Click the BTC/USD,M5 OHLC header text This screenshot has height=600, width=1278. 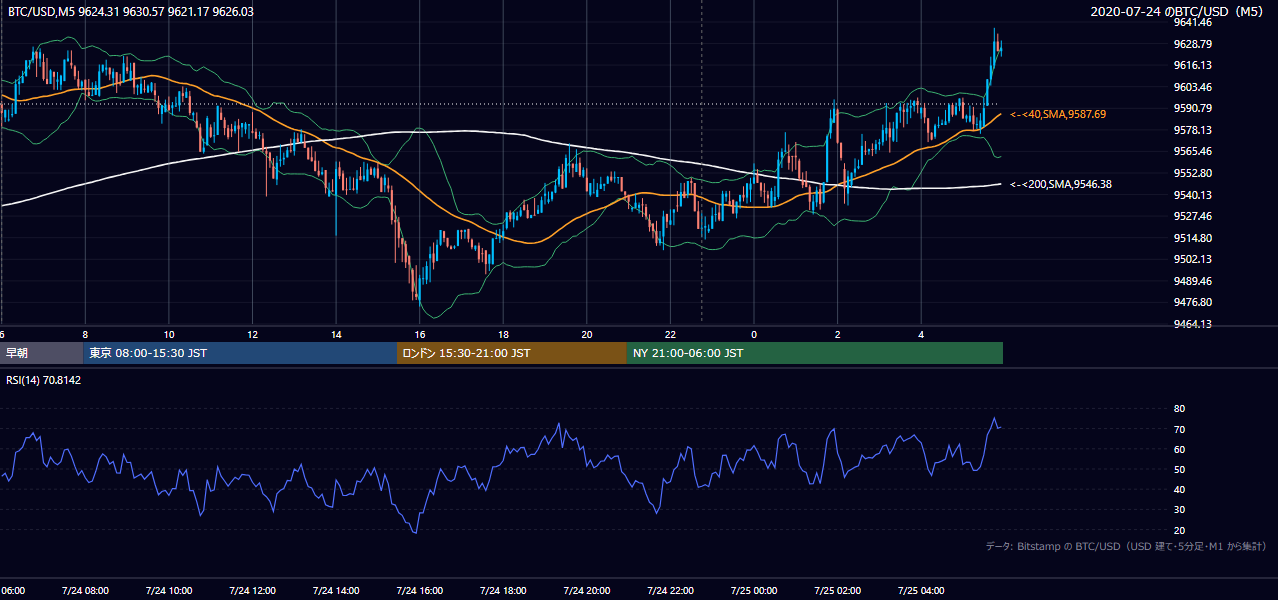[x=130, y=11]
